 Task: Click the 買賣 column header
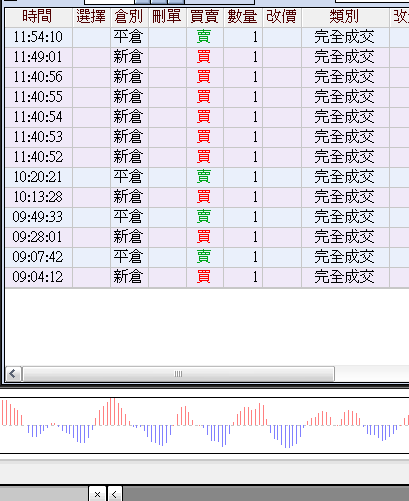click(205, 17)
